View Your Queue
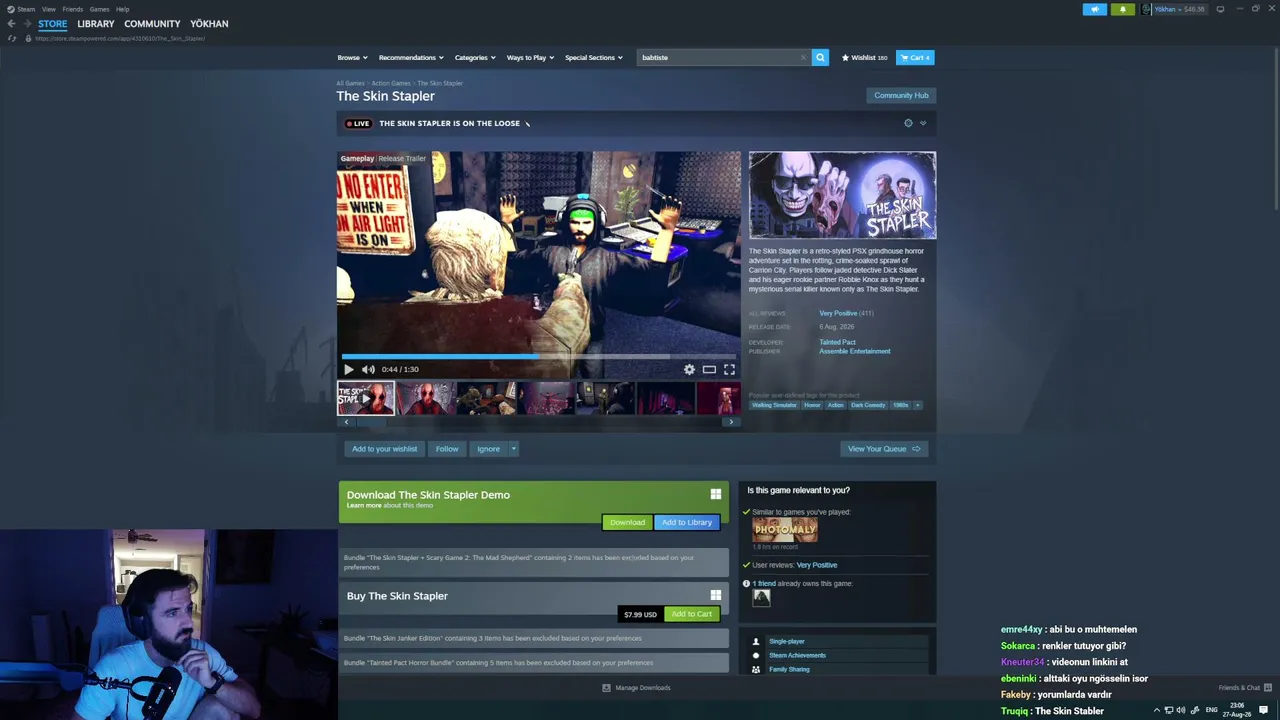1280x720 pixels. [884, 449]
